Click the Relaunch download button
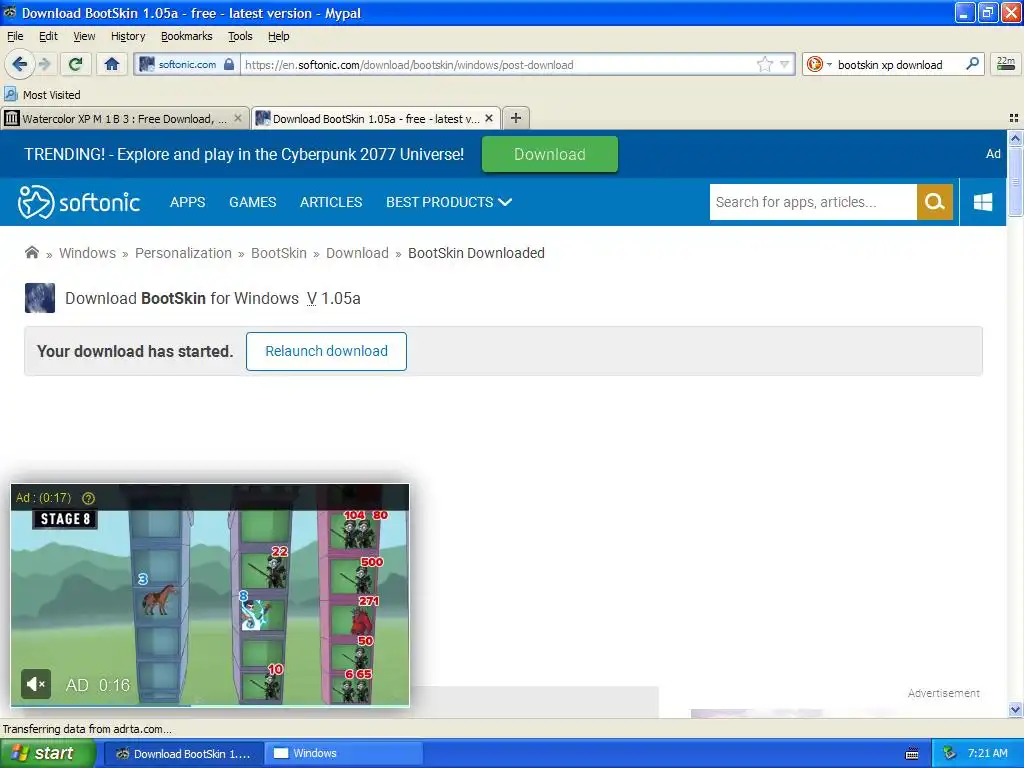This screenshot has width=1024, height=768. click(327, 351)
